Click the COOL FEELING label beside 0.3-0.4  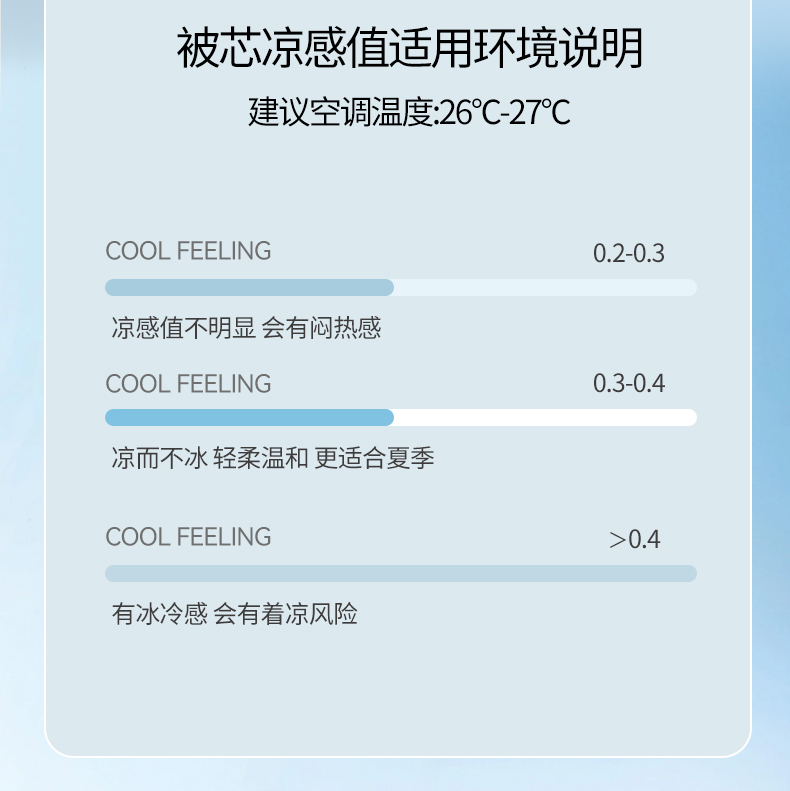pyautogui.click(x=188, y=384)
